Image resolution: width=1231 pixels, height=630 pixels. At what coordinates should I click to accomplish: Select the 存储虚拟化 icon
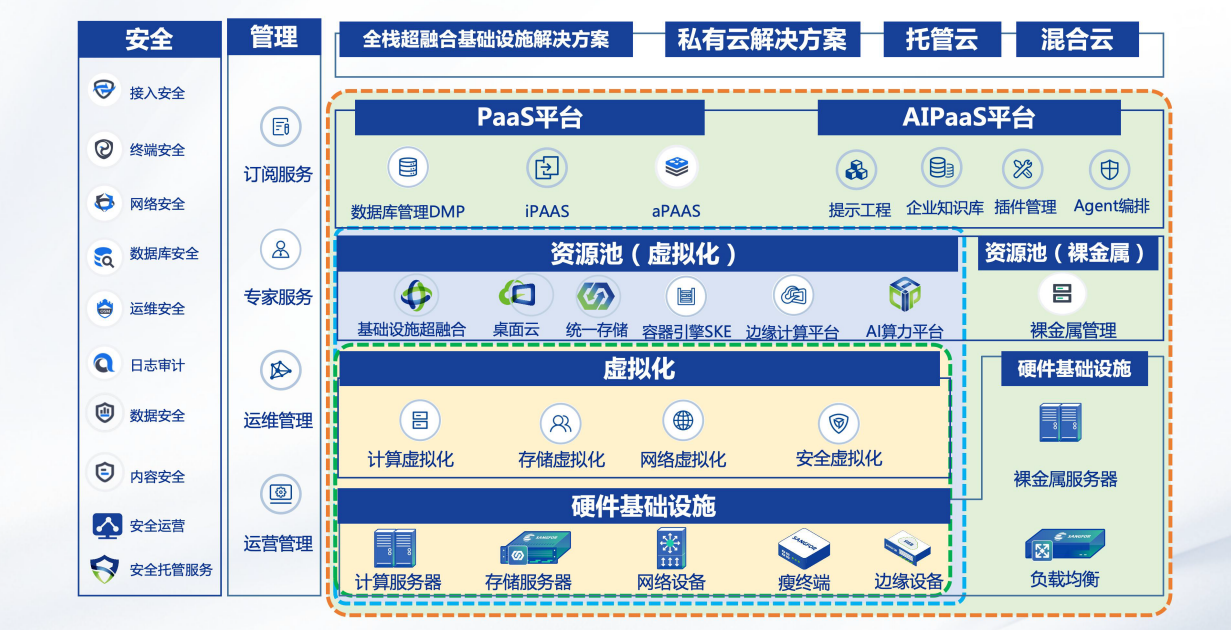tap(561, 424)
